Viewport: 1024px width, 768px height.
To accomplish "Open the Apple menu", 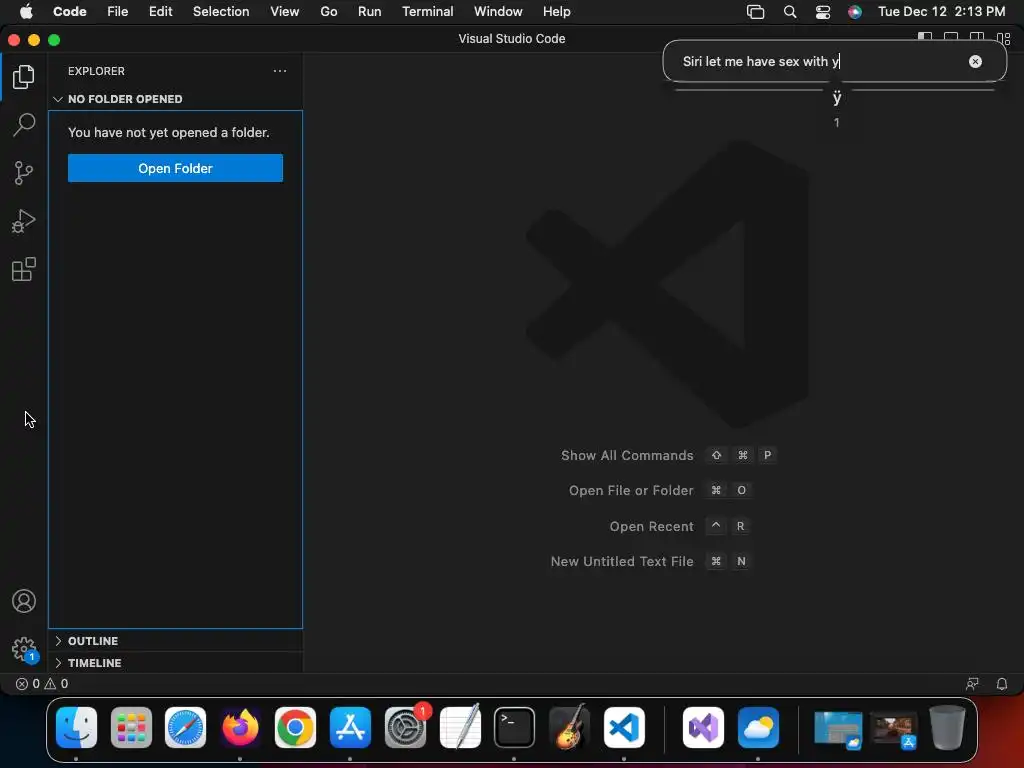I will tap(25, 11).
